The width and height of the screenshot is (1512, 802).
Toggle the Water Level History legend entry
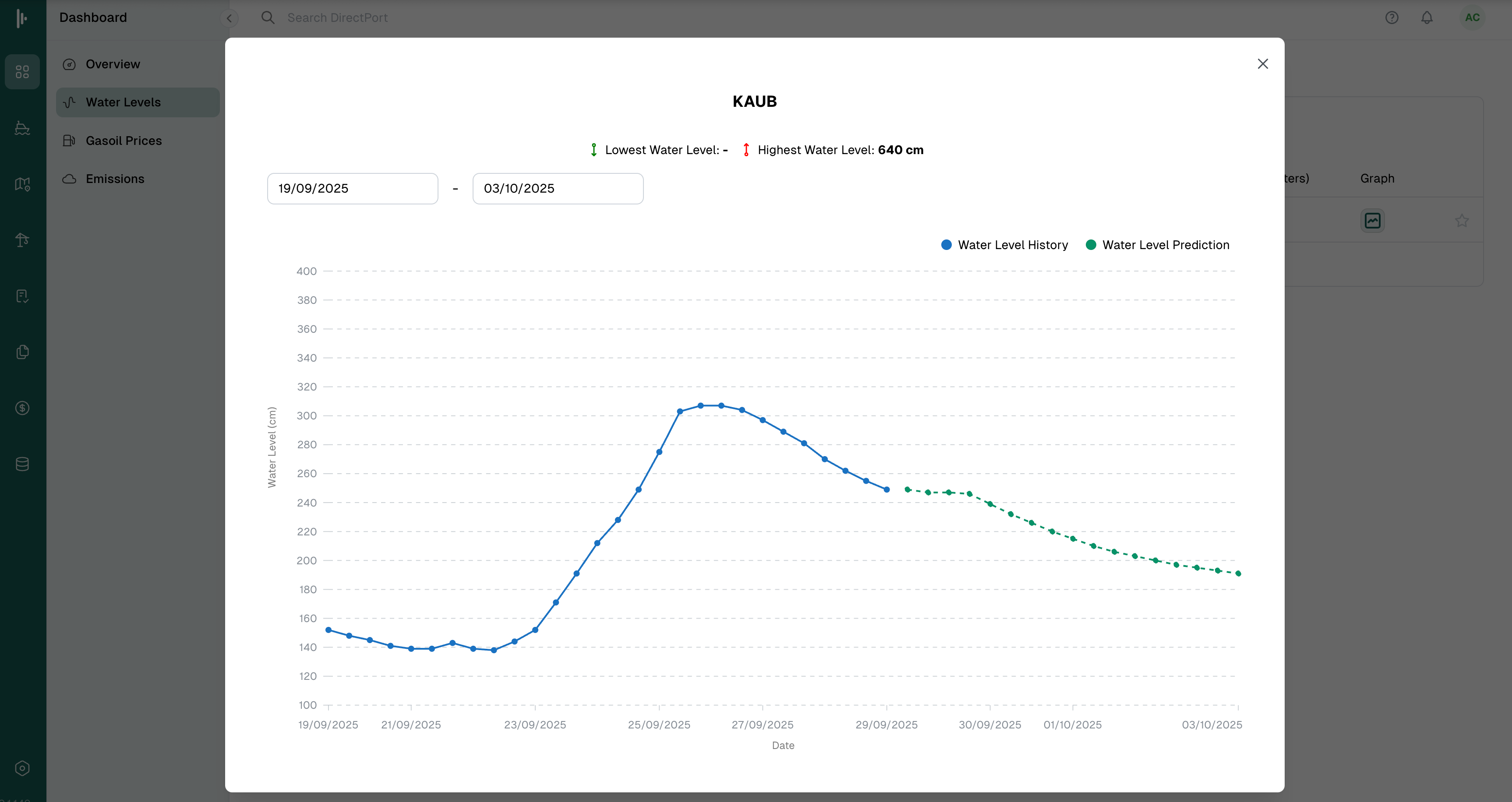point(1004,245)
